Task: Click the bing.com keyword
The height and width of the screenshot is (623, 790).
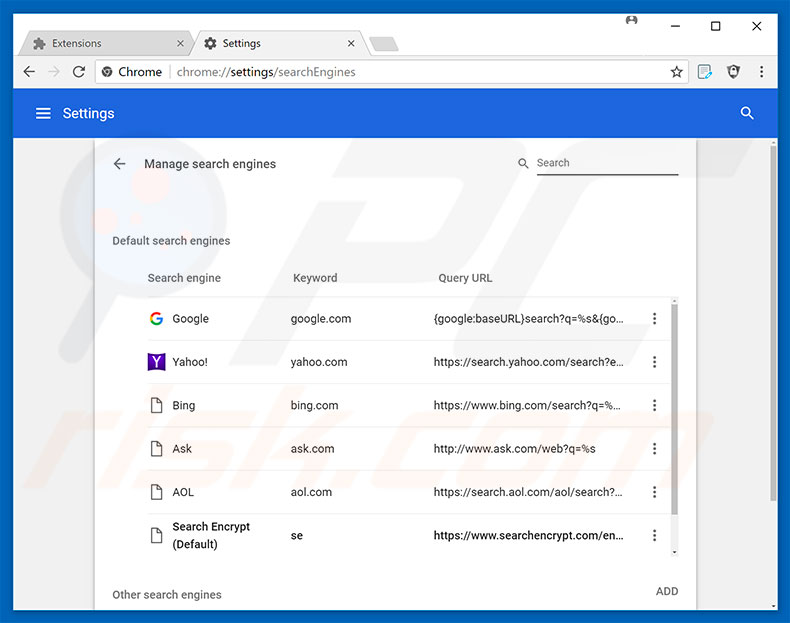Action: coord(314,405)
